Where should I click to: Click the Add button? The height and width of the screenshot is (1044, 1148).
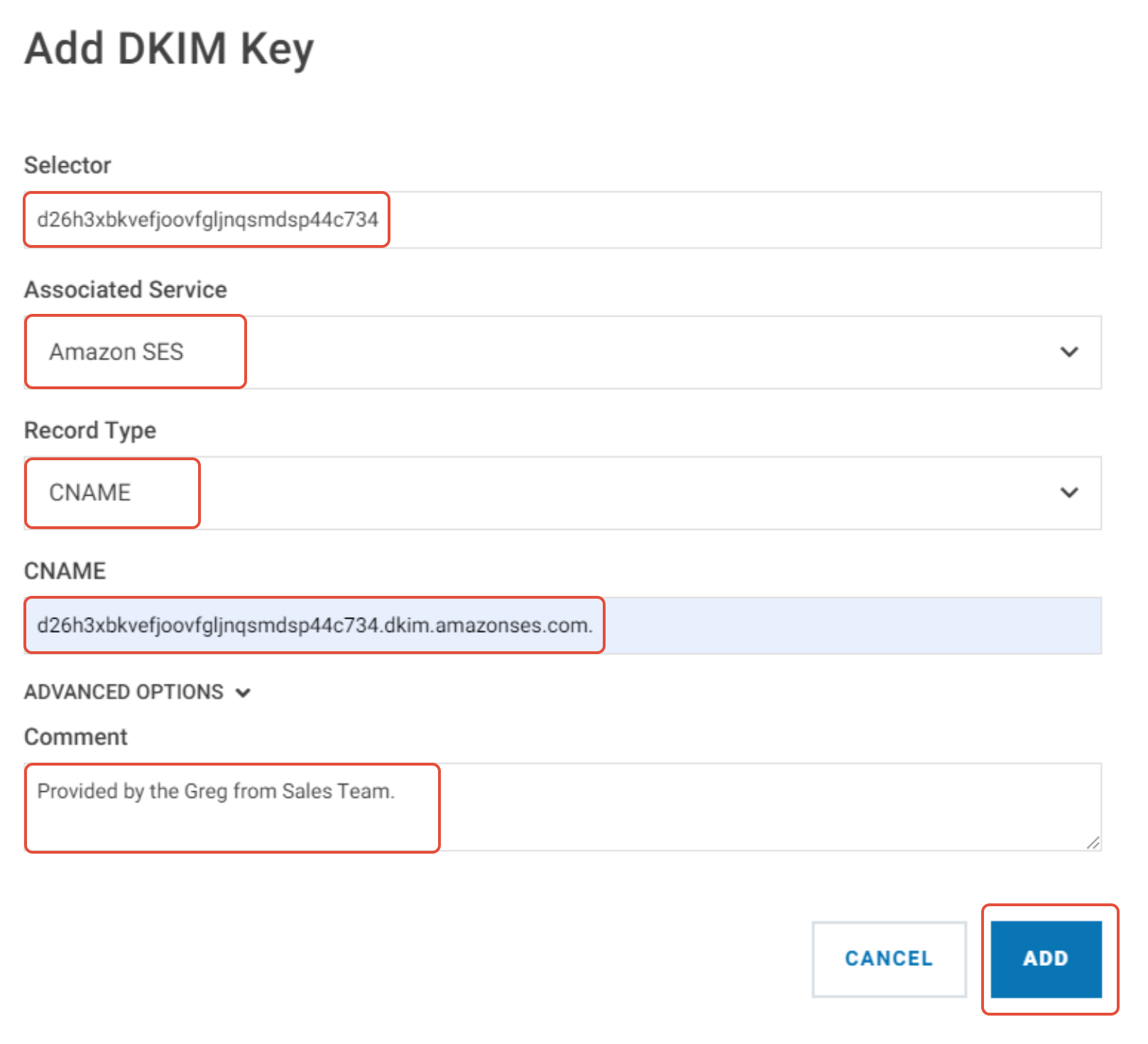click(1046, 959)
